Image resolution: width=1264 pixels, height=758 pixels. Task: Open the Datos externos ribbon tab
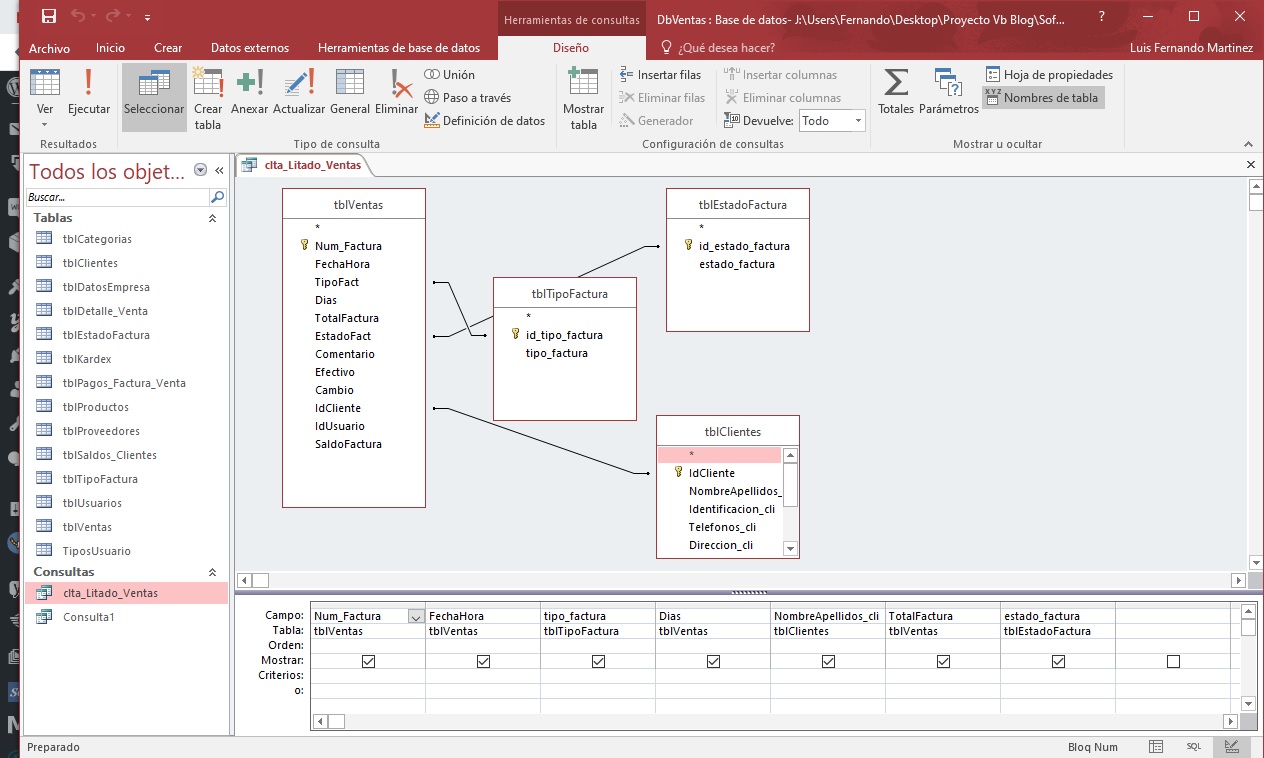[250, 48]
